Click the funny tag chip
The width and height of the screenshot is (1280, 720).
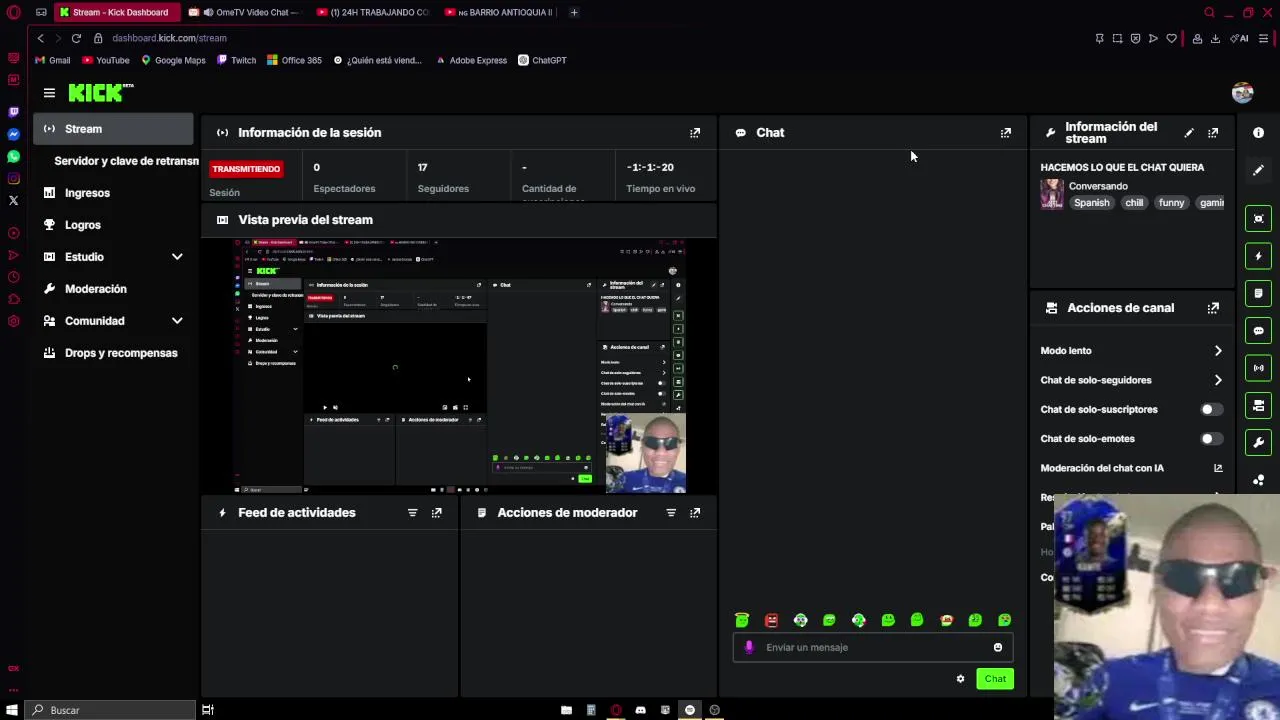pyautogui.click(x=1171, y=202)
